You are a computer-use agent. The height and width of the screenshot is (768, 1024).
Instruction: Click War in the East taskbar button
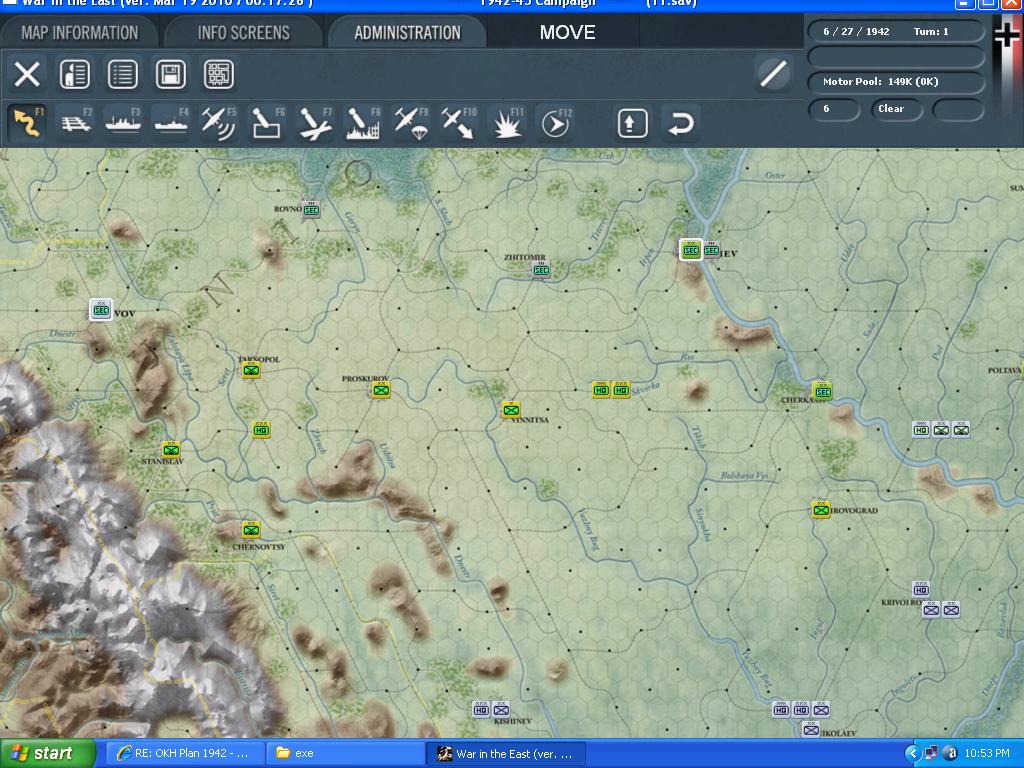click(x=506, y=754)
